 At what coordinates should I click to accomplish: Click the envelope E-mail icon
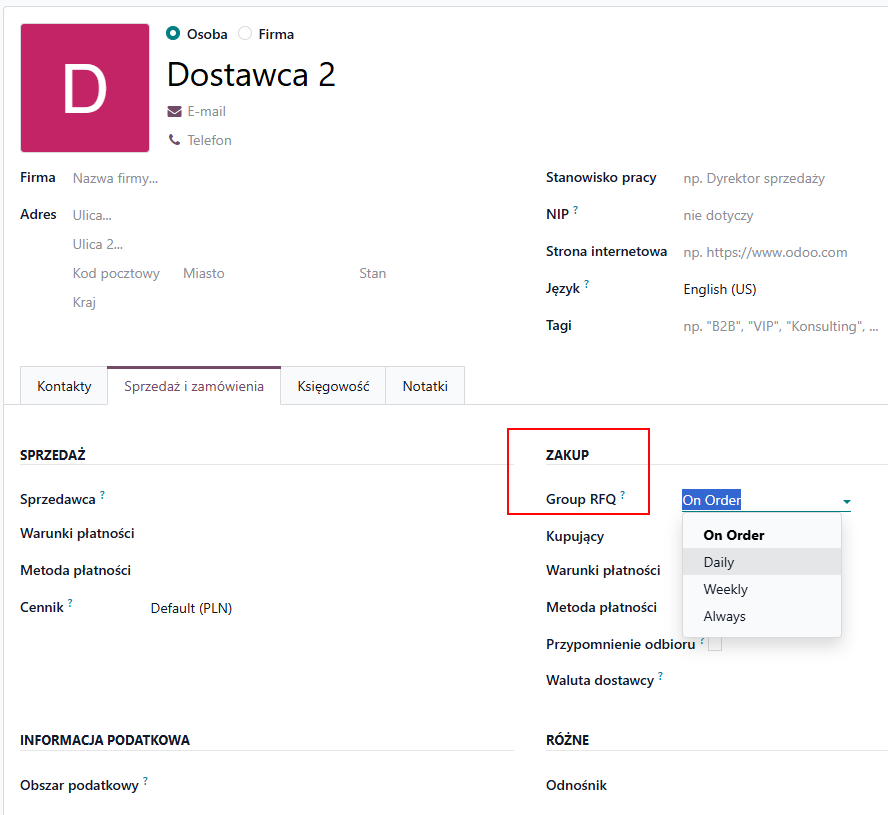point(174,112)
